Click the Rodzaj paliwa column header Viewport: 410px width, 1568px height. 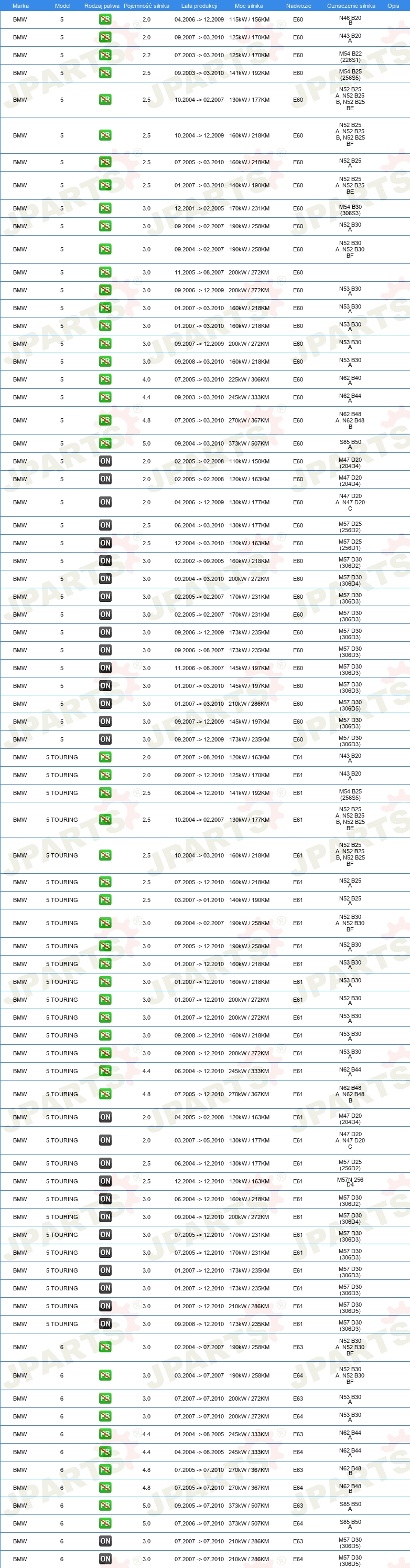tap(102, 5)
